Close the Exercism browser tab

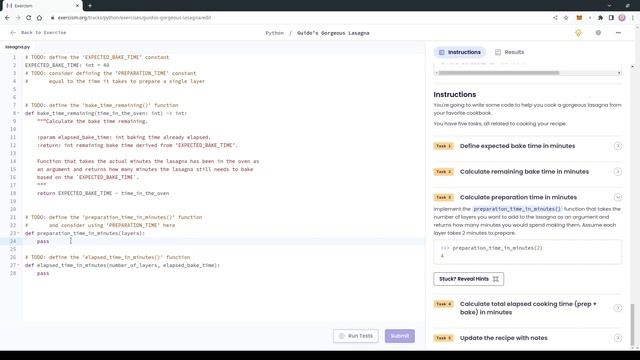78,6
